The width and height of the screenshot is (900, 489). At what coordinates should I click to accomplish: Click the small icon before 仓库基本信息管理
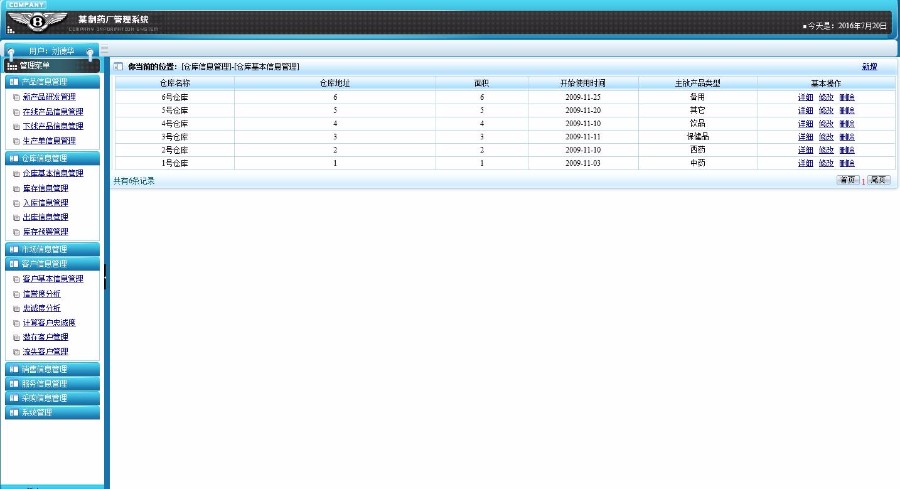pyautogui.click(x=16, y=173)
